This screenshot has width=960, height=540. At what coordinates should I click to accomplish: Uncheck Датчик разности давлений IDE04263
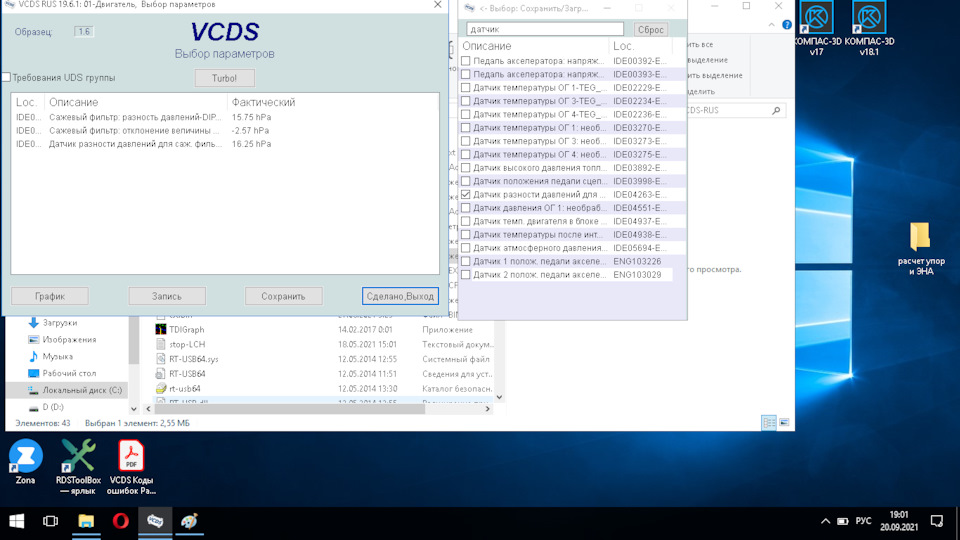[466, 194]
